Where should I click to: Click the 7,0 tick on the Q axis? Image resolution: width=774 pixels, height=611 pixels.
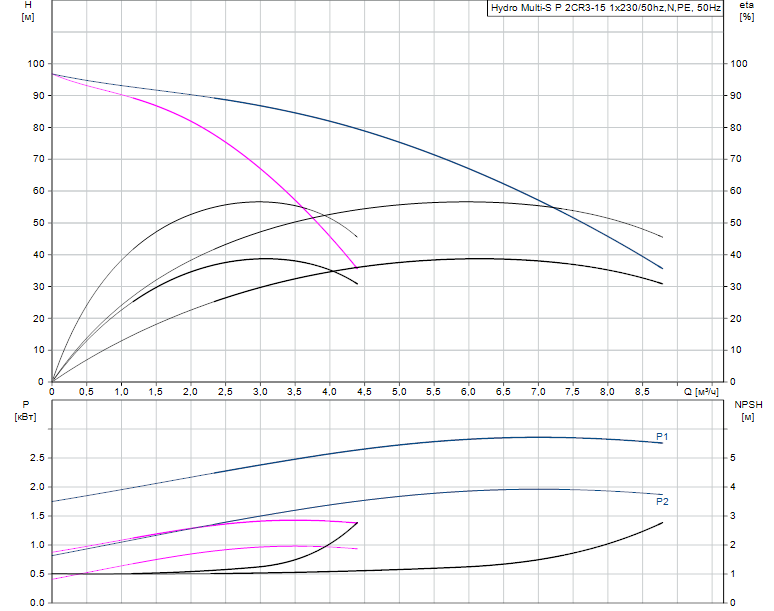(538, 392)
